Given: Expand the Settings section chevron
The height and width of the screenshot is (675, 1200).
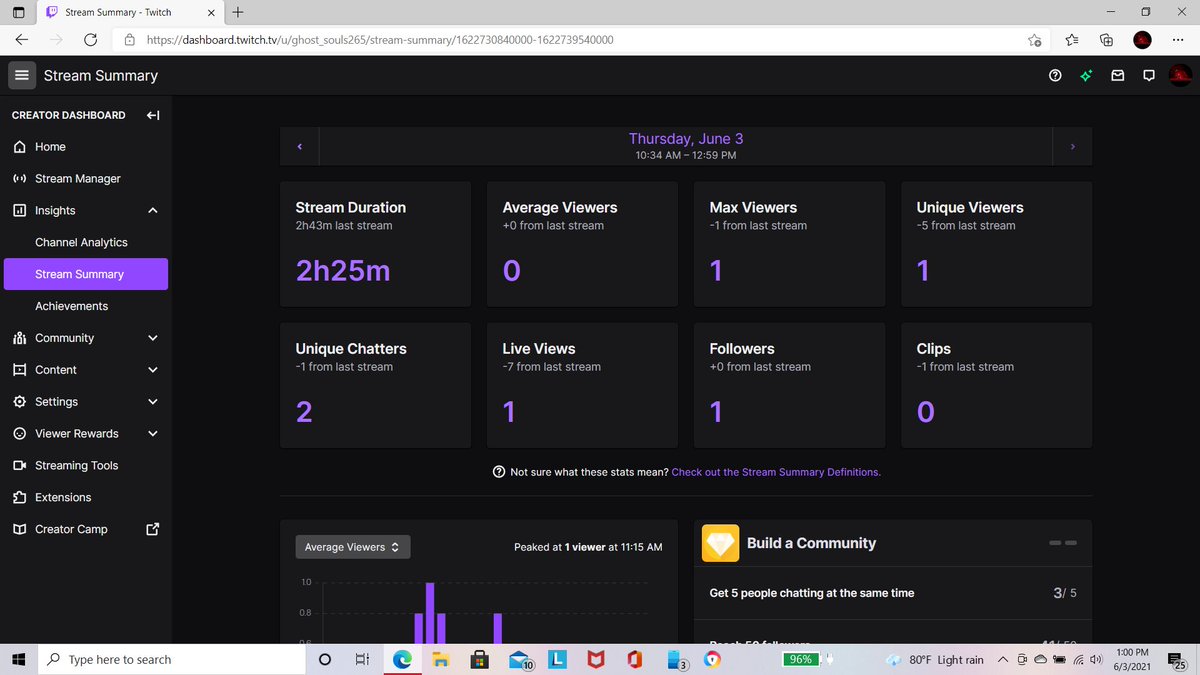Looking at the screenshot, I should click(x=153, y=402).
